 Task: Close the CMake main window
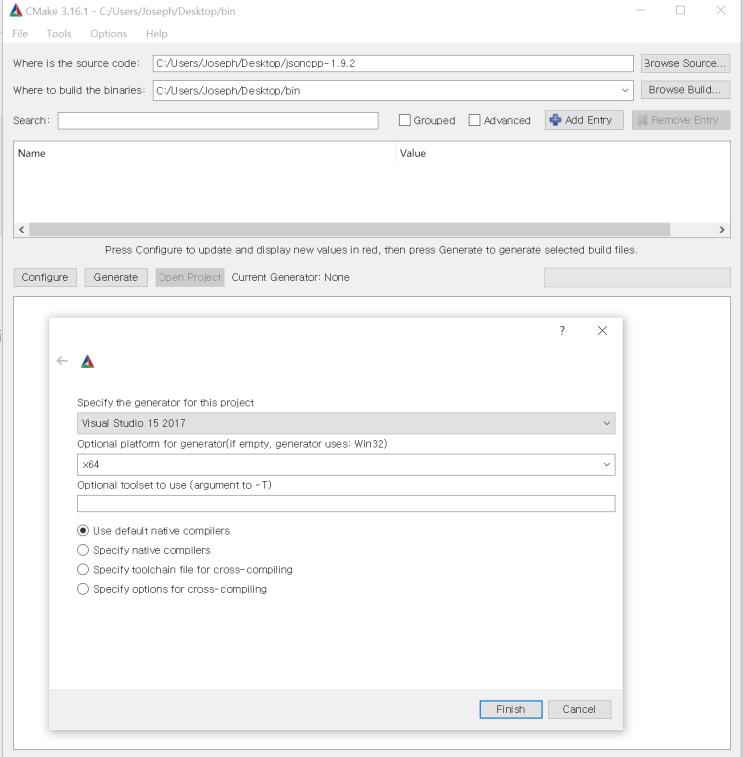click(x=721, y=10)
